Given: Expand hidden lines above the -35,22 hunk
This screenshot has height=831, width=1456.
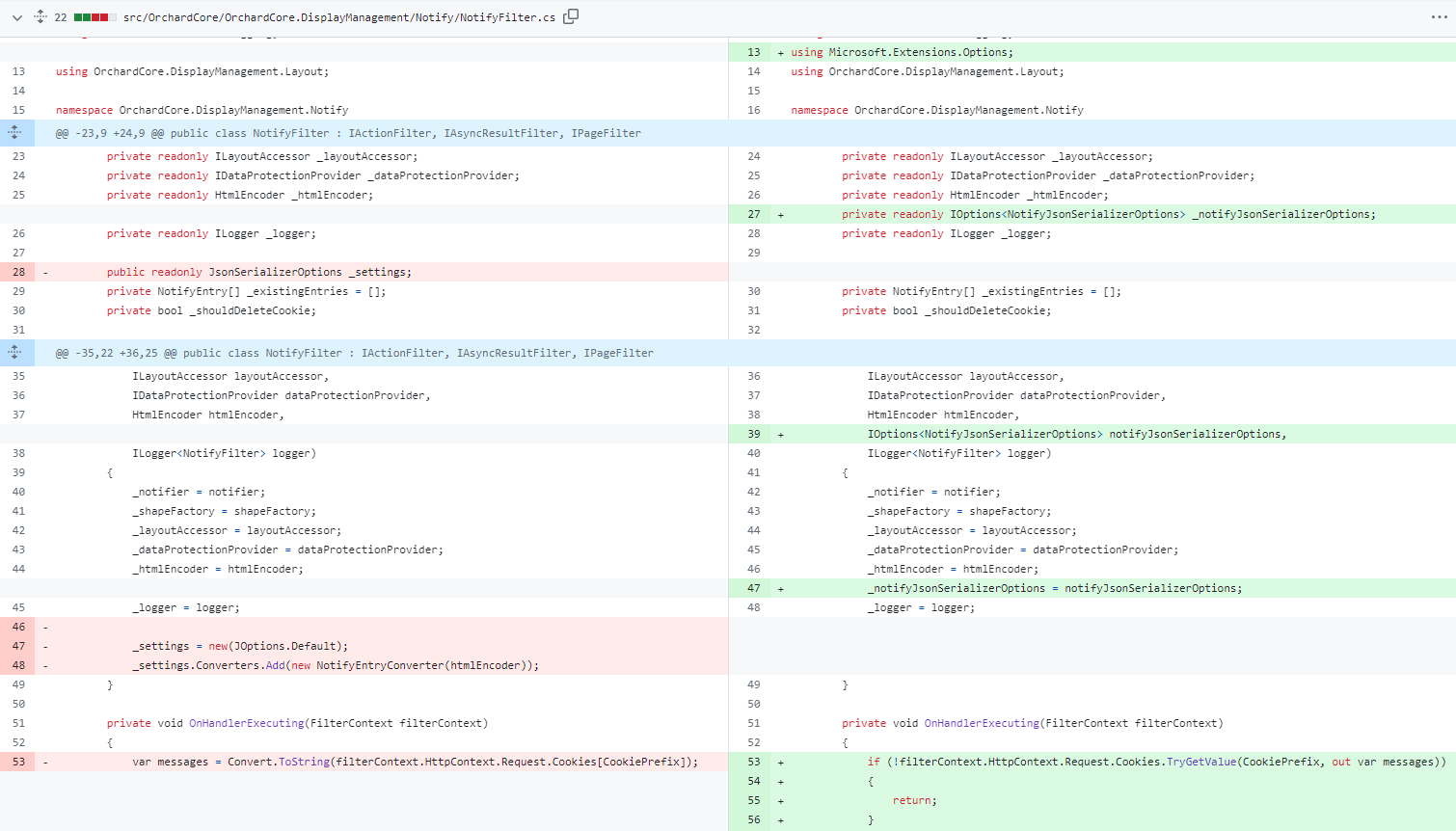Looking at the screenshot, I should tap(14, 353).
